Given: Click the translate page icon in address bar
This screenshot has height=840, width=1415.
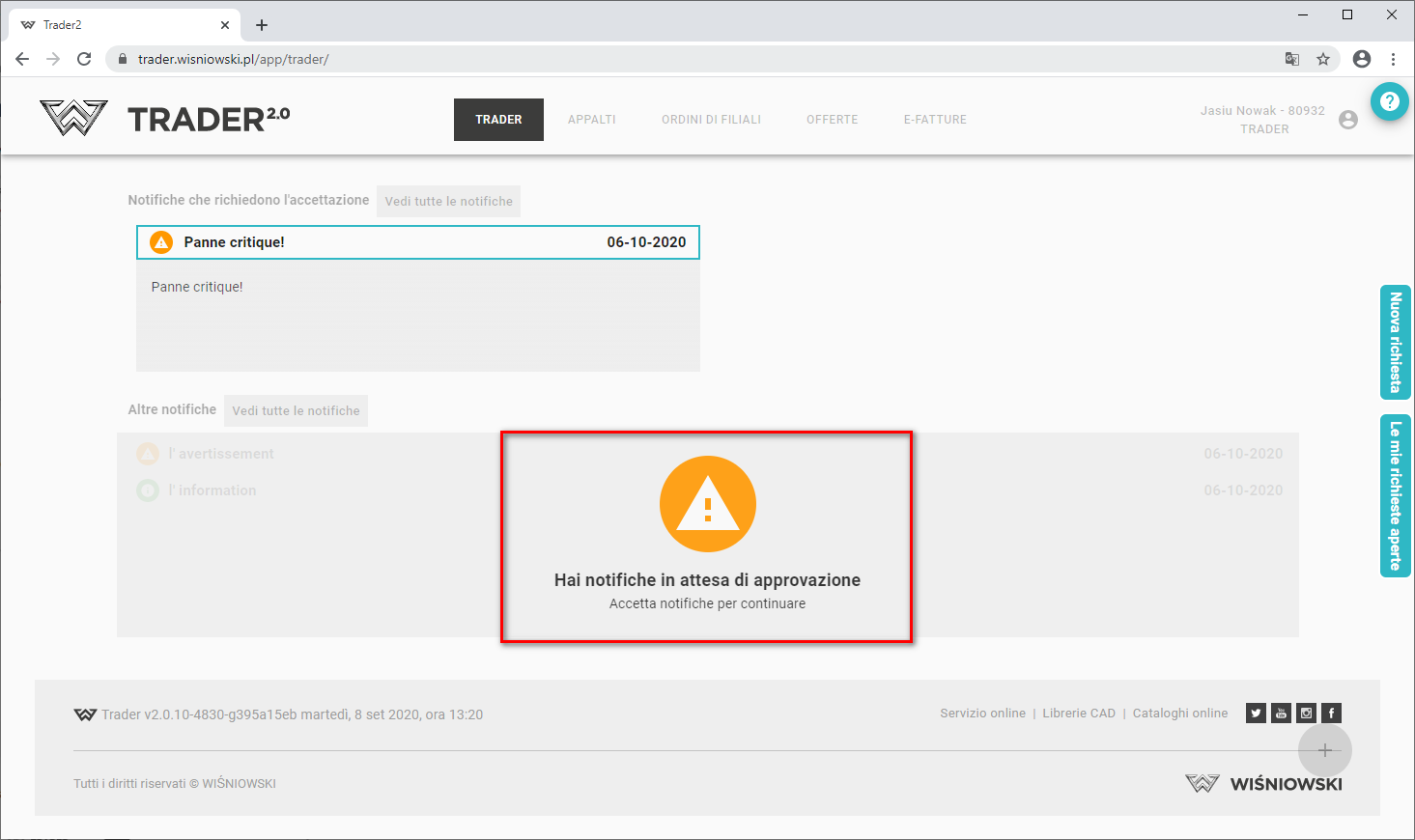Looking at the screenshot, I should [x=1291, y=59].
